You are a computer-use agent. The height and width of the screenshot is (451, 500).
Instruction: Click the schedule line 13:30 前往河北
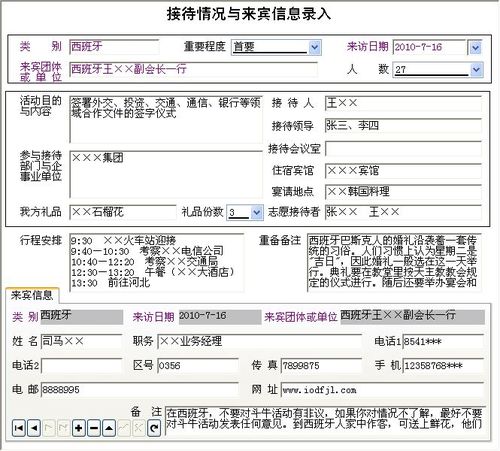pyautogui.click(x=111, y=283)
